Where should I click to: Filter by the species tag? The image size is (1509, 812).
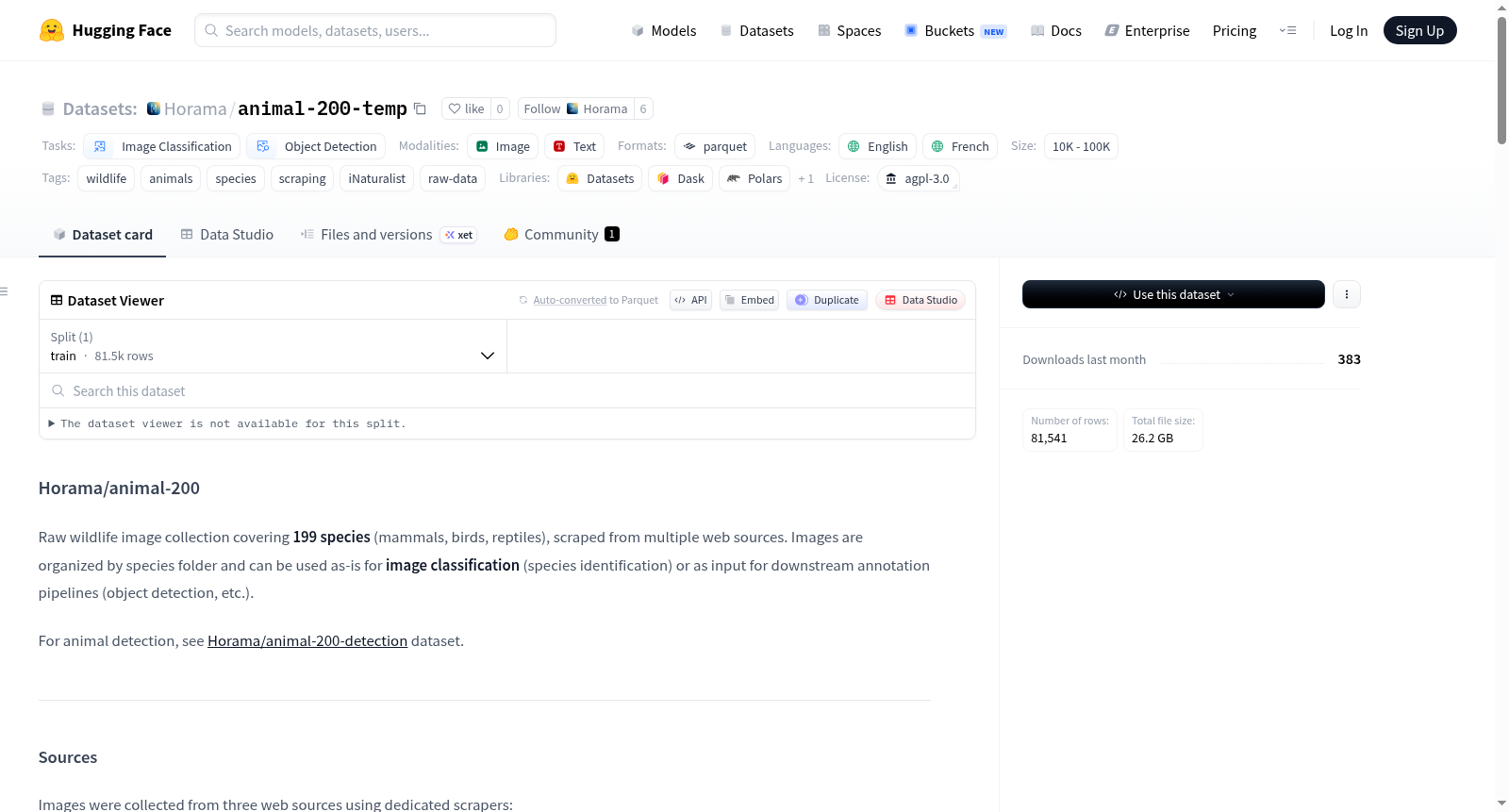point(236,178)
